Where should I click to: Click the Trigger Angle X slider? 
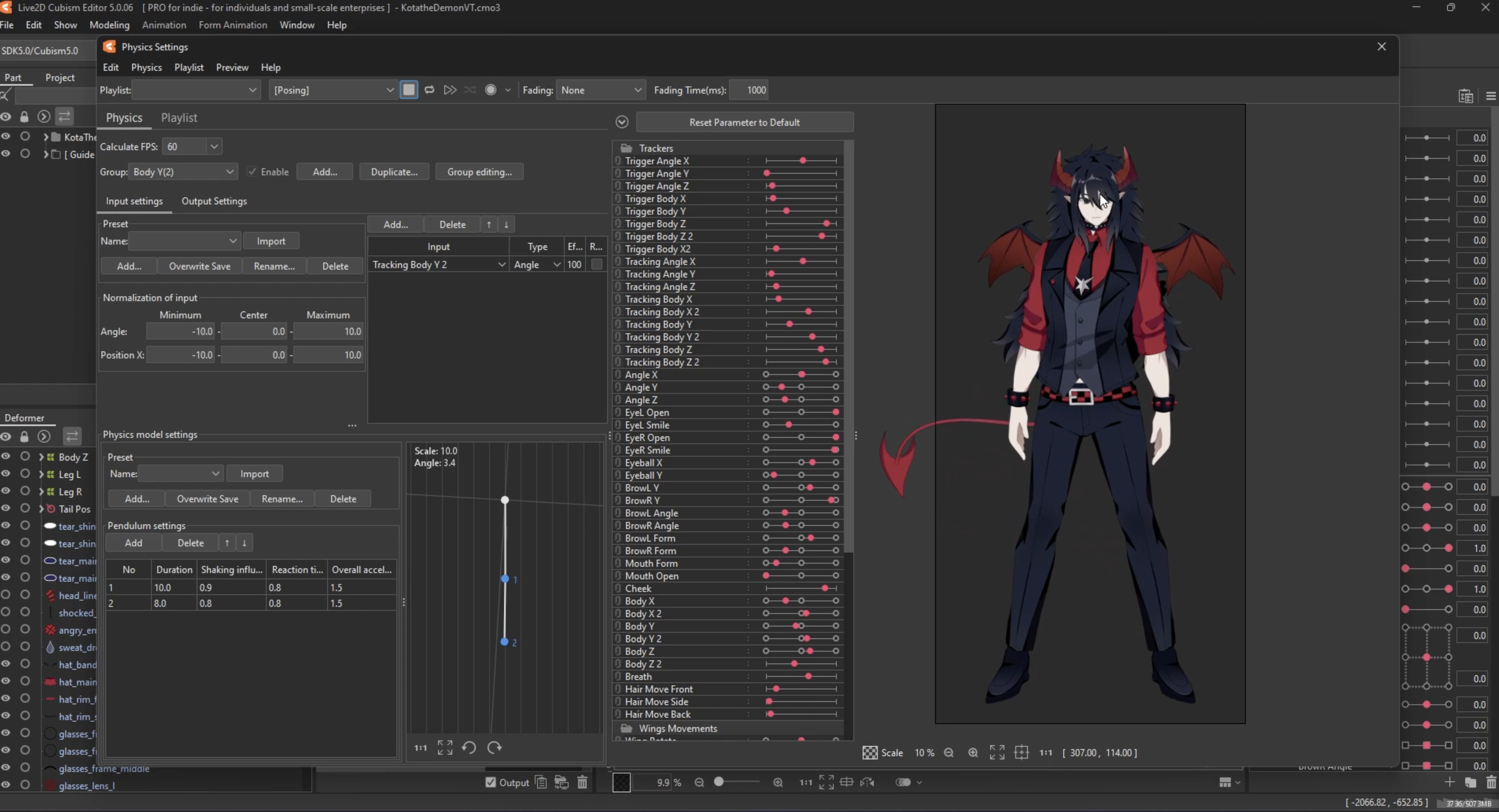801,160
